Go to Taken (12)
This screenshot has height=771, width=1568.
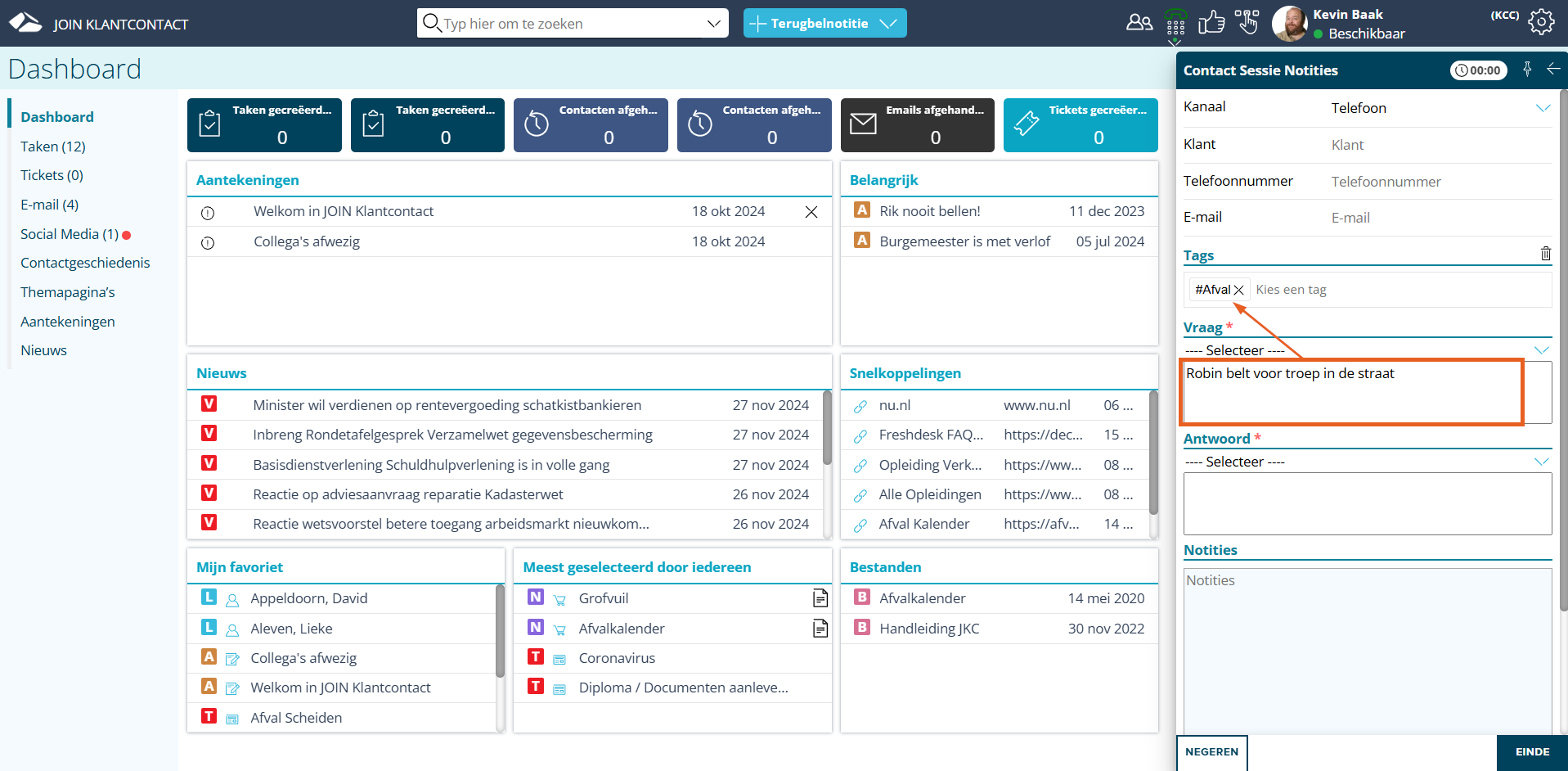point(53,147)
